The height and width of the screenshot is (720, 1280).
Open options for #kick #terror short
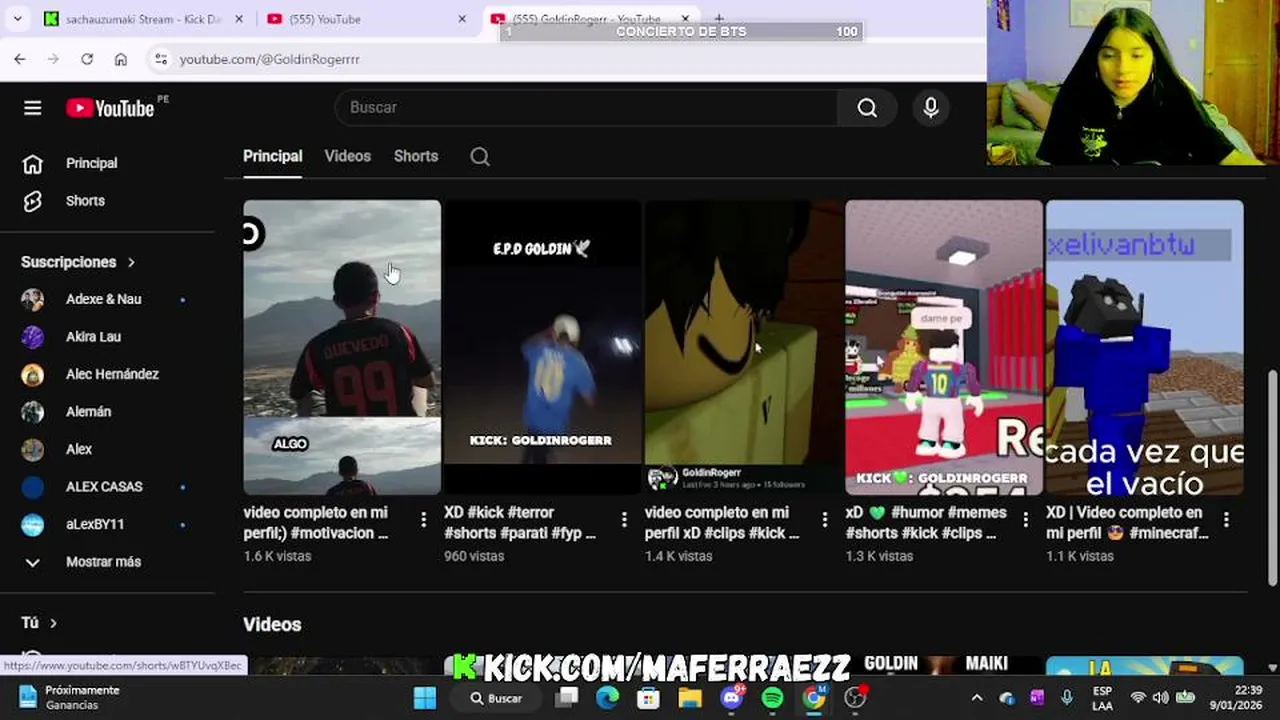pyautogui.click(x=624, y=520)
